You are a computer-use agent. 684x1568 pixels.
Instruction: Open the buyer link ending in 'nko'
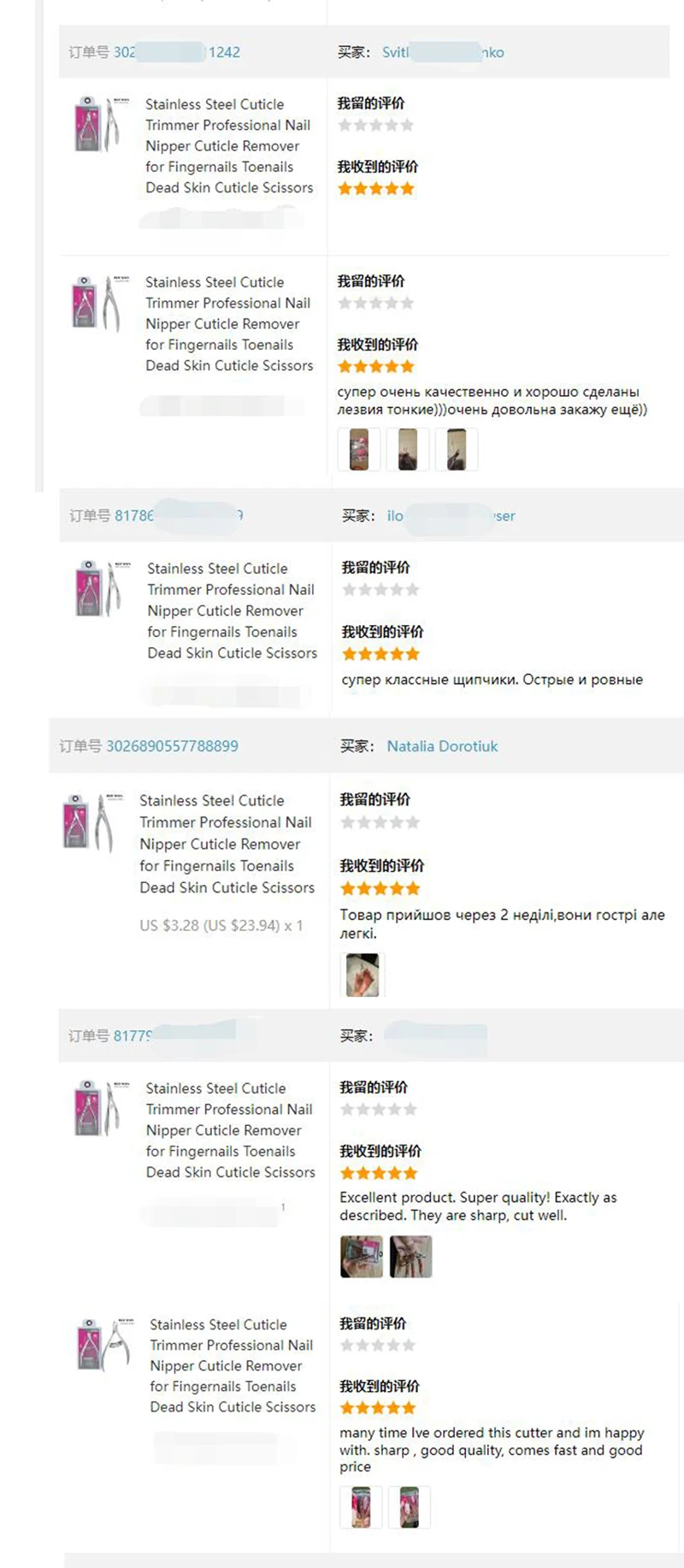(443, 52)
